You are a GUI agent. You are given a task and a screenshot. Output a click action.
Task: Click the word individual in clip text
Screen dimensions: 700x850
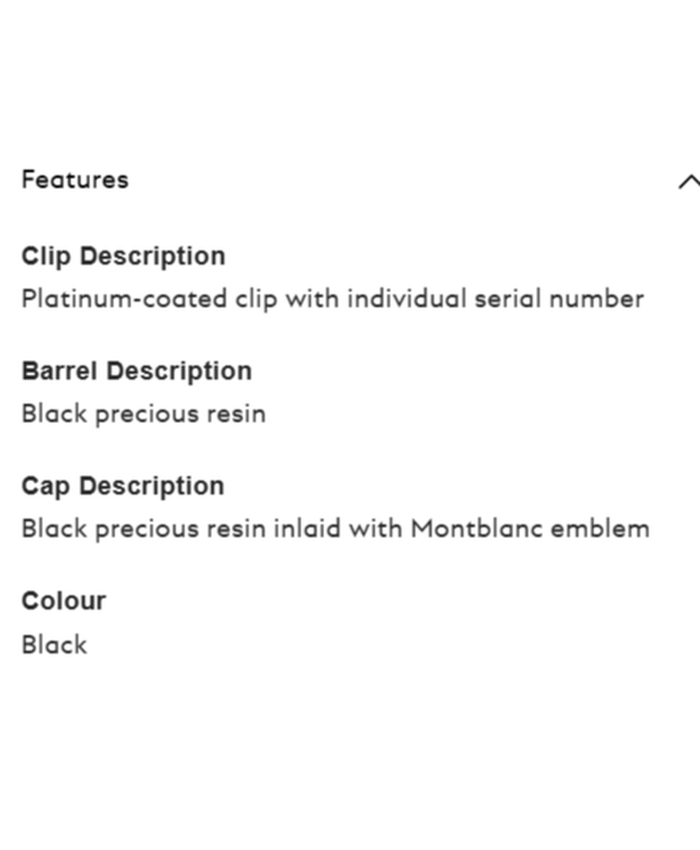pos(406,299)
